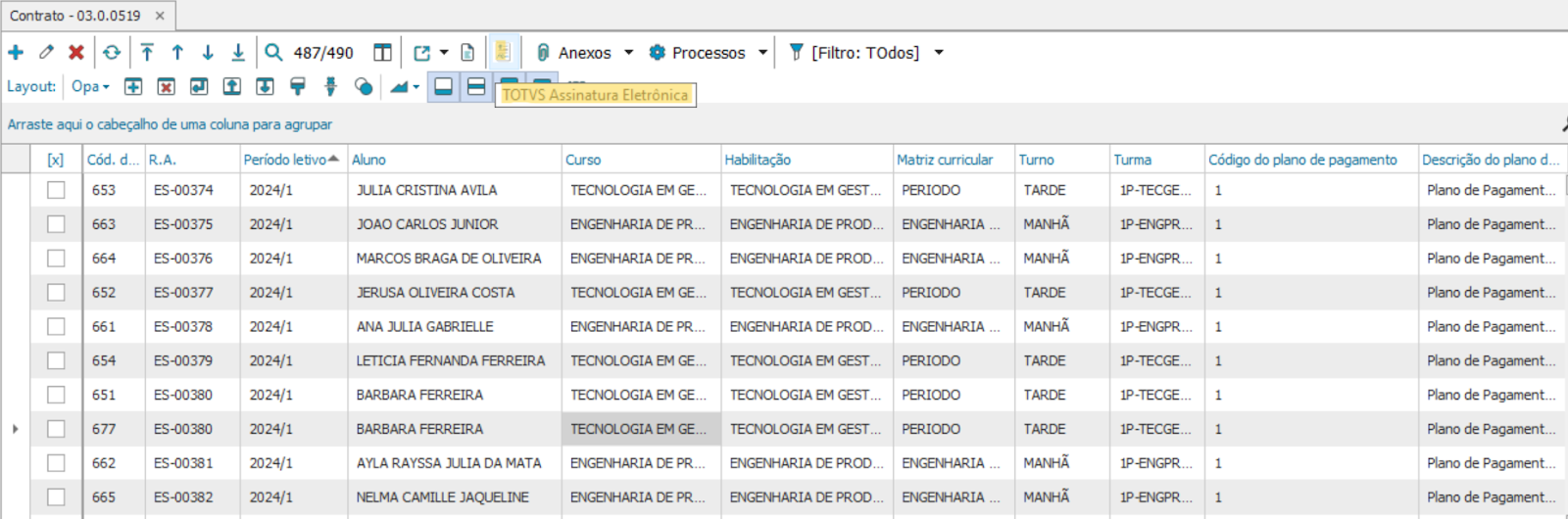Click the add layout icon
1568x519 pixels.
tap(133, 86)
